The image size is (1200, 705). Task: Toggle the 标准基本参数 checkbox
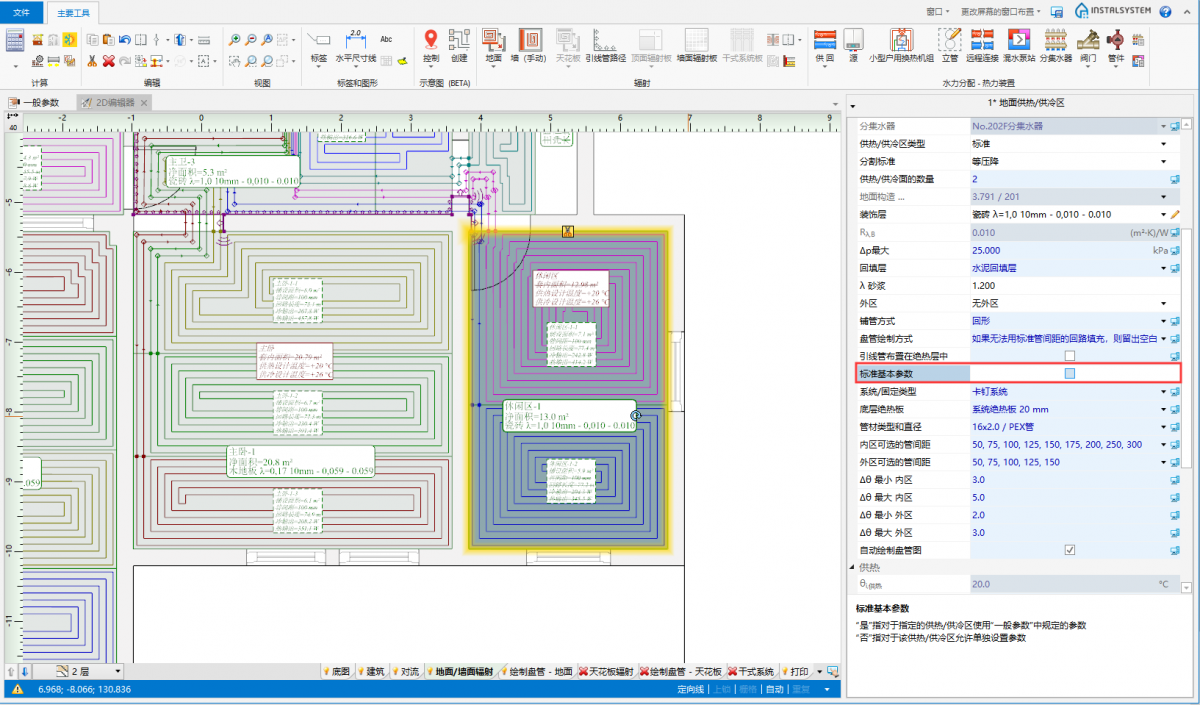[1069, 374]
